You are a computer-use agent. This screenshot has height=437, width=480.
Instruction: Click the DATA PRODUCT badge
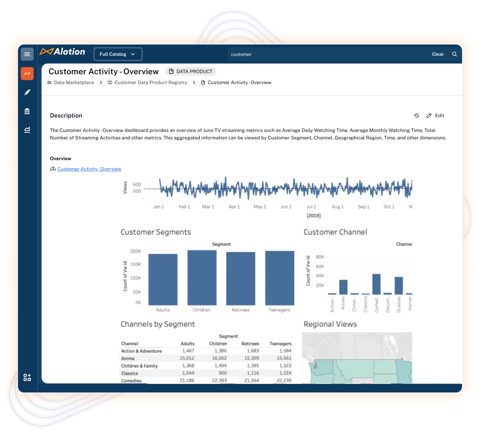pyautogui.click(x=191, y=71)
